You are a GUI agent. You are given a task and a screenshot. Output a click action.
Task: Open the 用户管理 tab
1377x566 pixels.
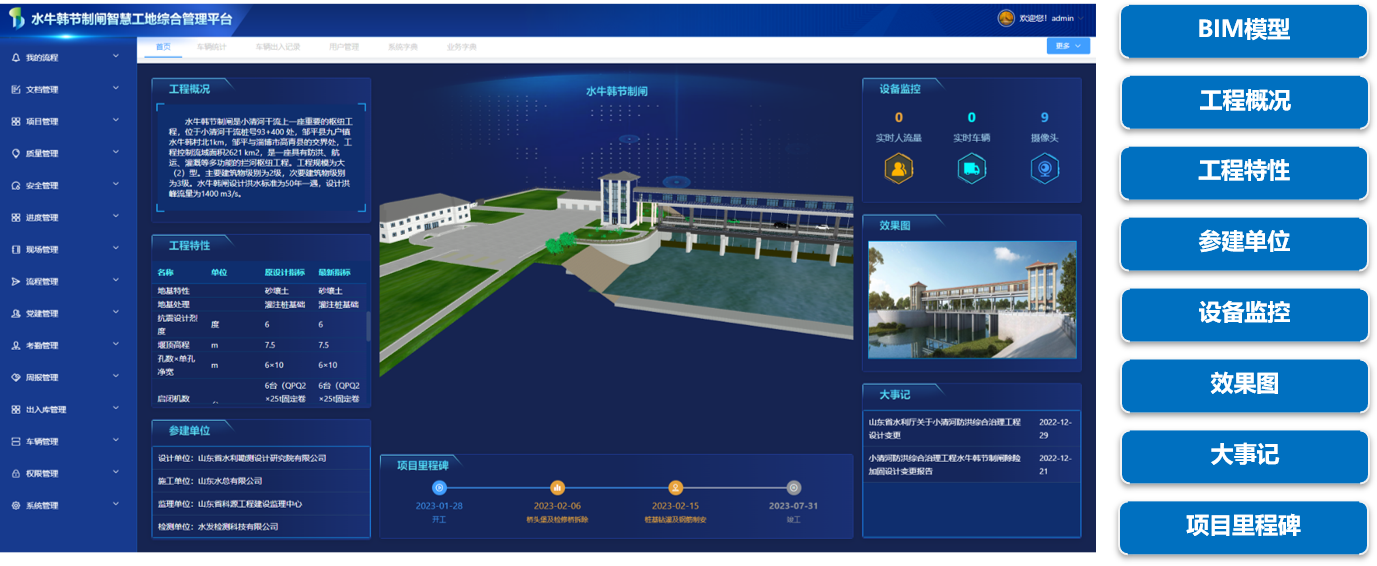(343, 47)
